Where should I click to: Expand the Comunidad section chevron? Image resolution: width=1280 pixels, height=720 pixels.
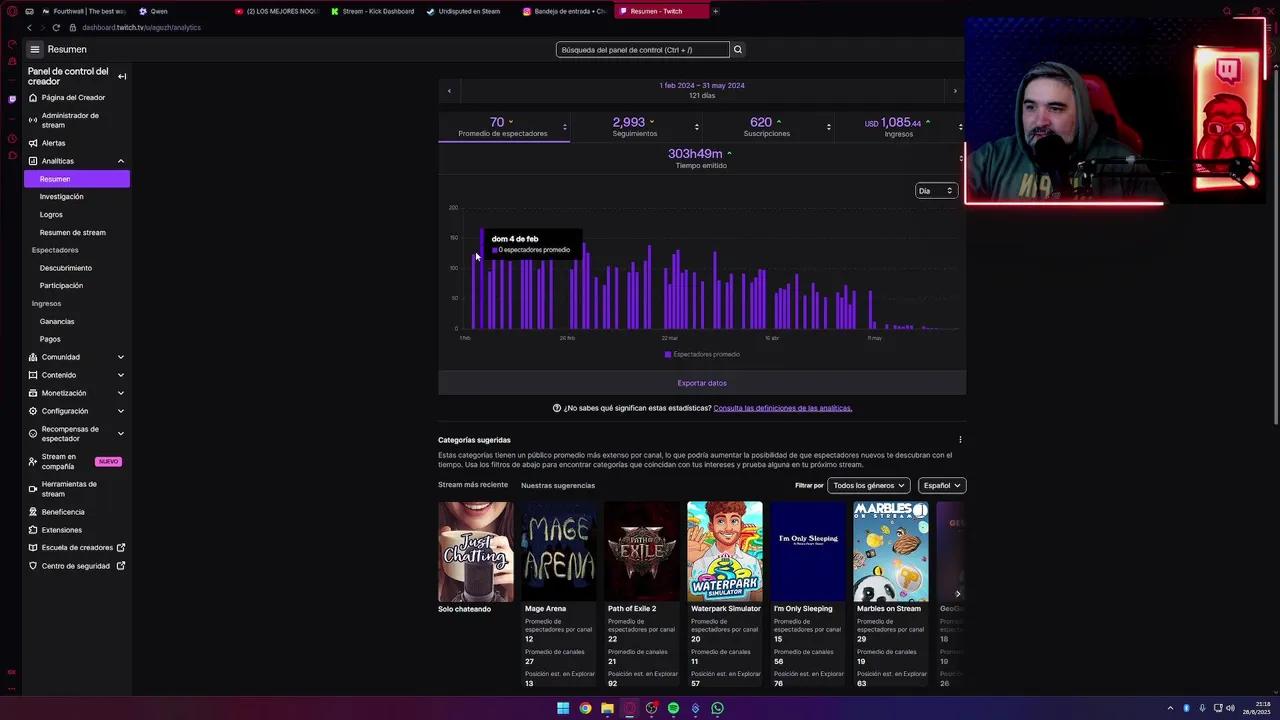point(121,357)
